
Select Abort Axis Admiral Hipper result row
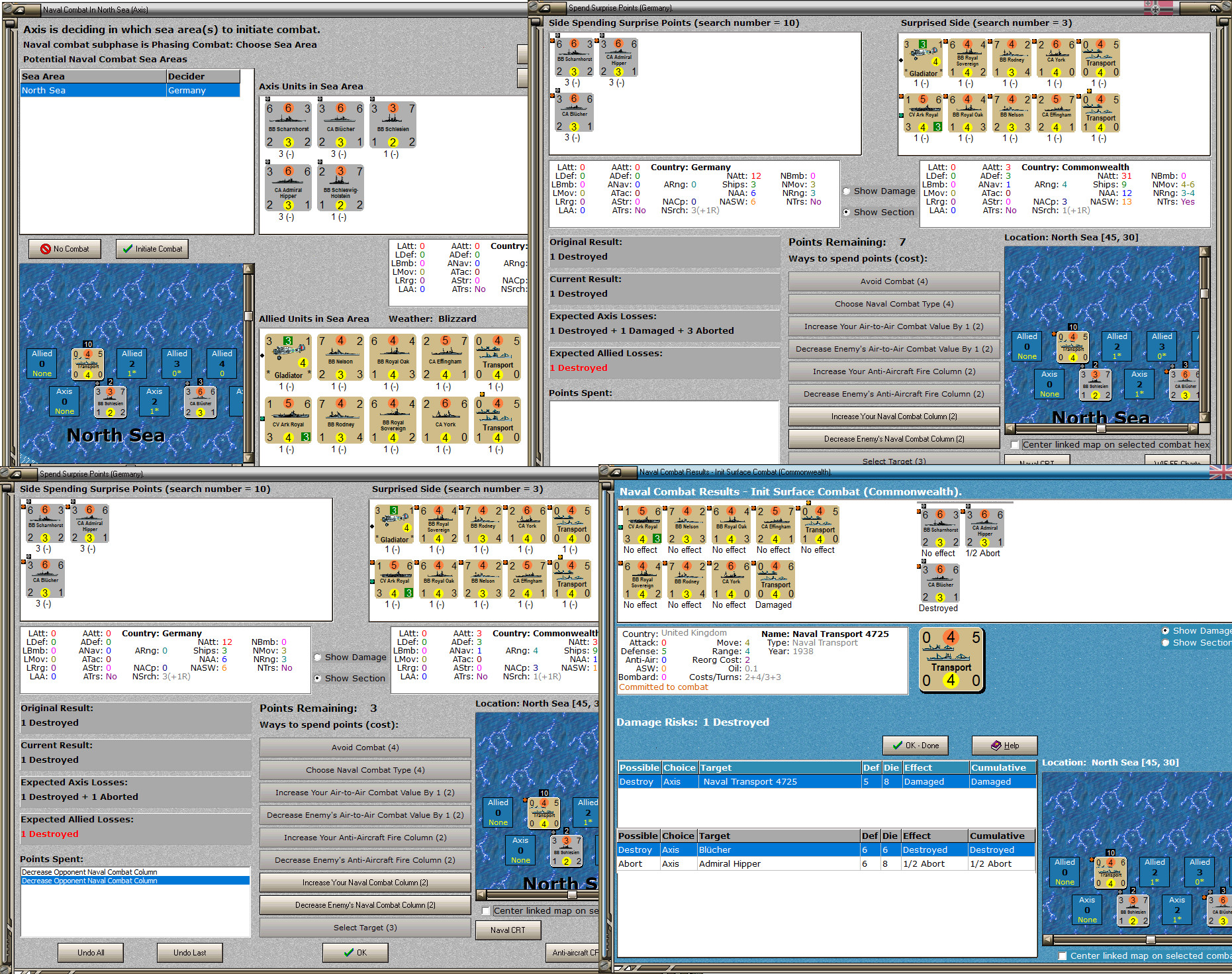(x=826, y=864)
